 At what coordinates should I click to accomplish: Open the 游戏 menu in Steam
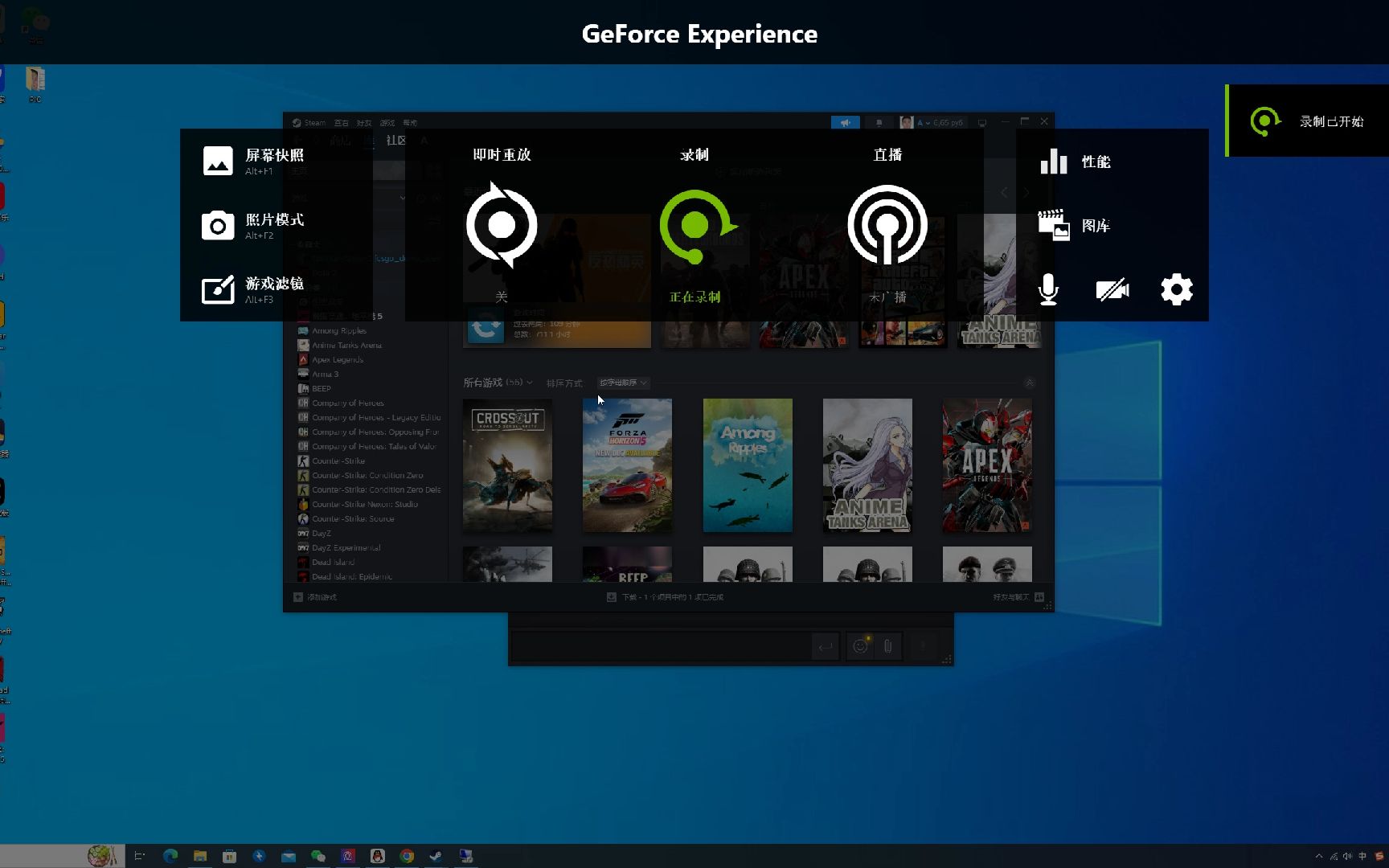(387, 123)
